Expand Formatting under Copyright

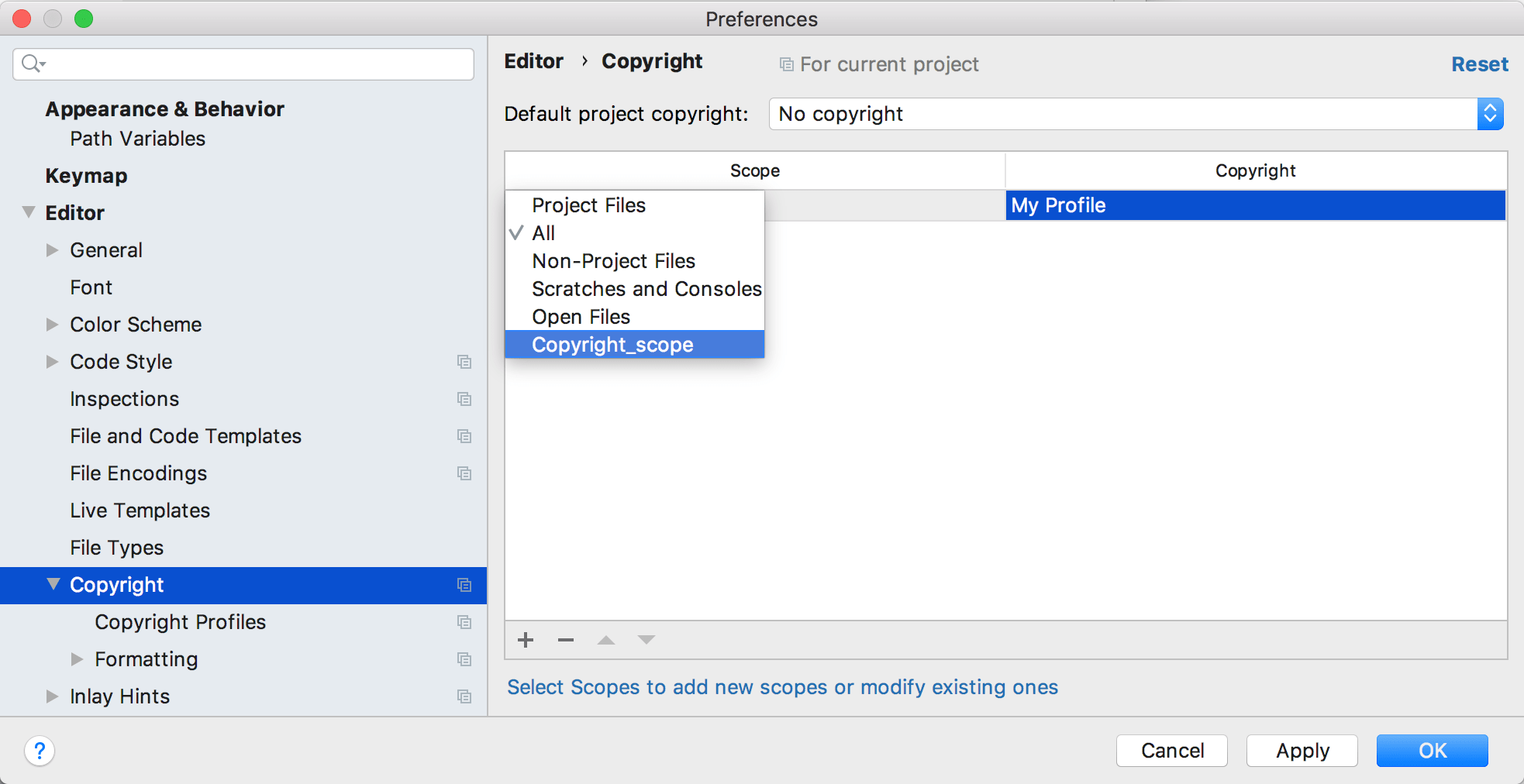point(78,659)
